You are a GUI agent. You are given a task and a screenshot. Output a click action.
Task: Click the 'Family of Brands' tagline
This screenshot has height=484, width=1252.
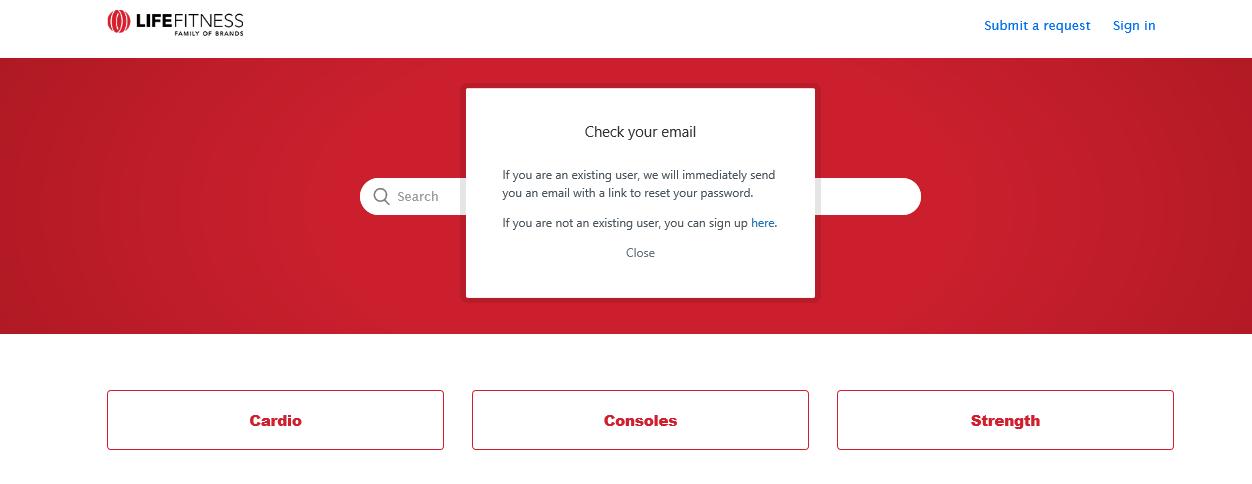209,33
